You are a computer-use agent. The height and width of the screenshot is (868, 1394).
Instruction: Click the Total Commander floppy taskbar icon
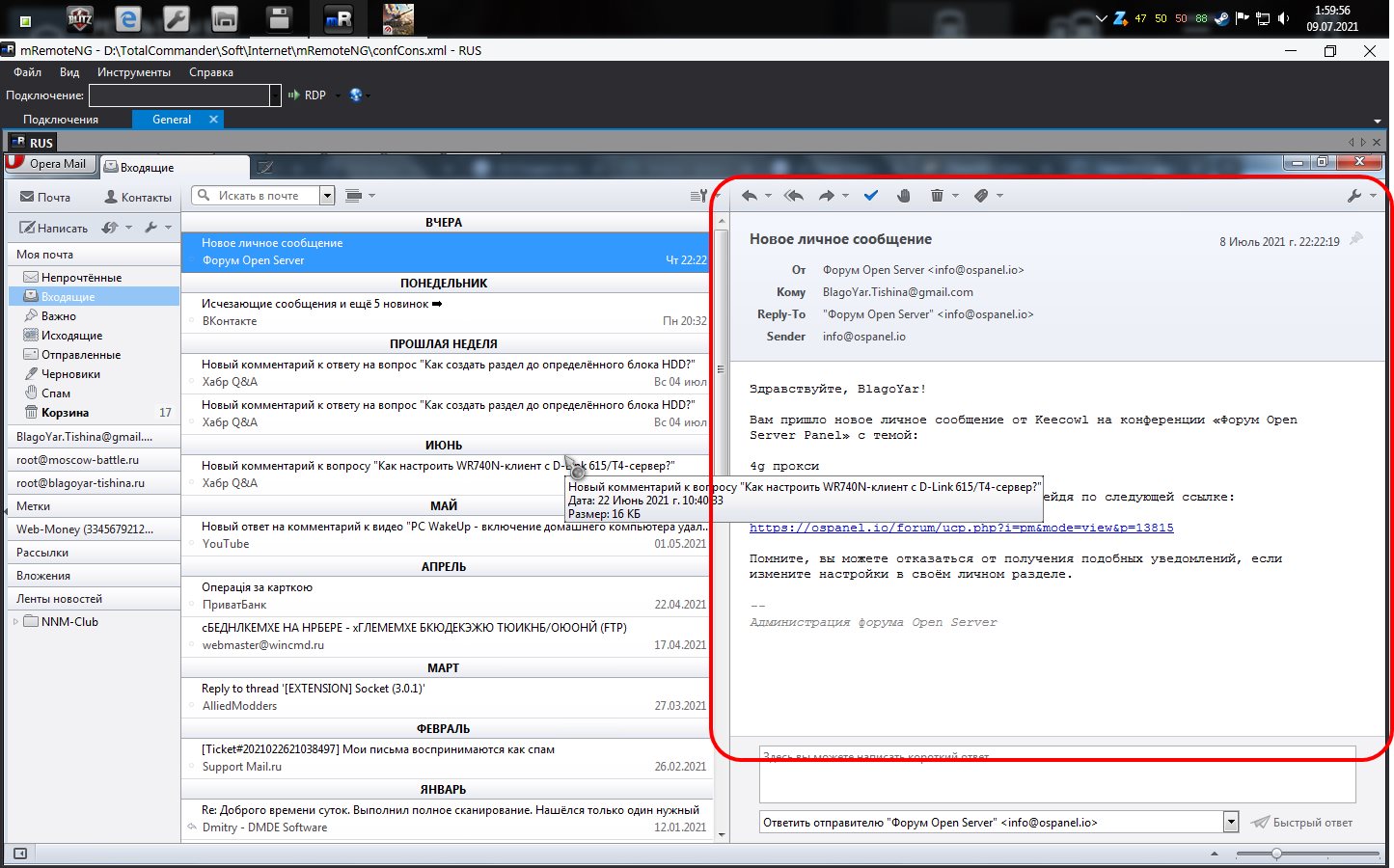coord(280,19)
